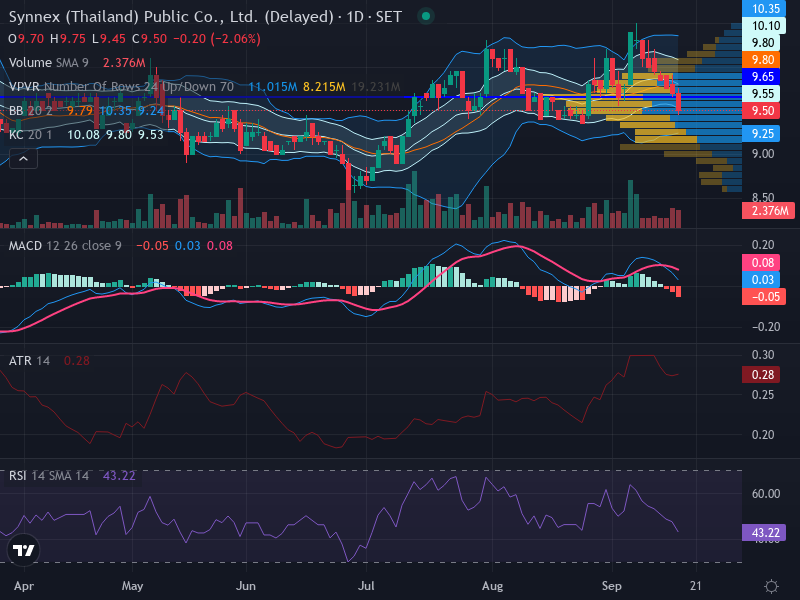The width and height of the screenshot is (800, 600).
Task: Click the purple 43.22 RSI value label
Action: click(764, 533)
